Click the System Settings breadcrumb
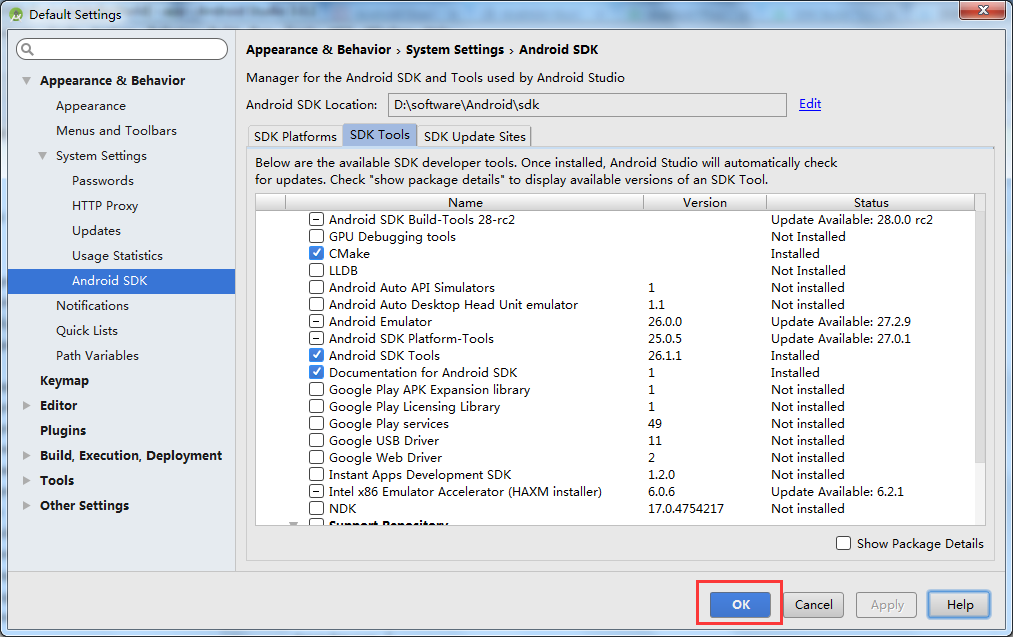Image resolution: width=1013 pixels, height=637 pixels. click(x=455, y=50)
